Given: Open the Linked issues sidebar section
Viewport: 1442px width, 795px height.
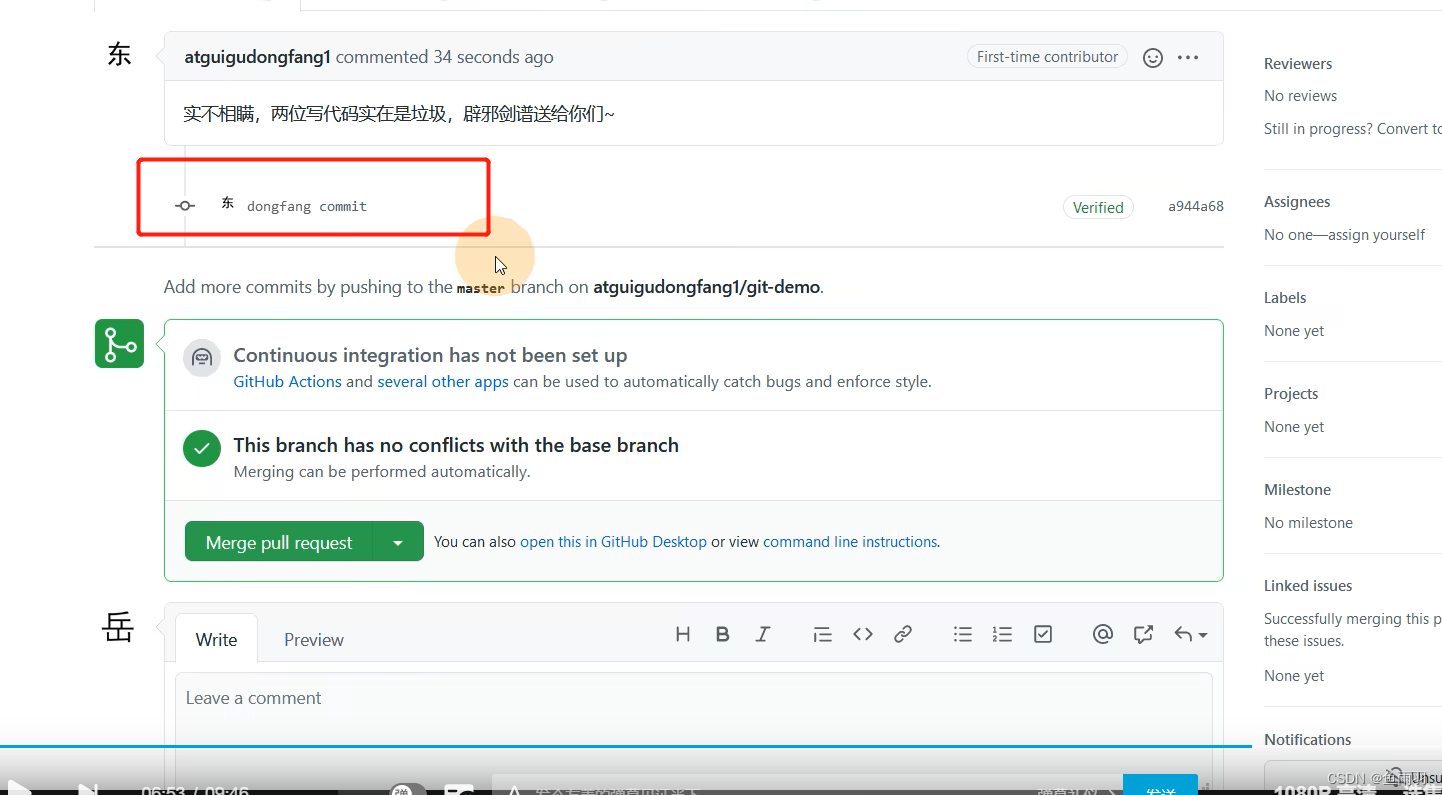Looking at the screenshot, I should (1308, 585).
